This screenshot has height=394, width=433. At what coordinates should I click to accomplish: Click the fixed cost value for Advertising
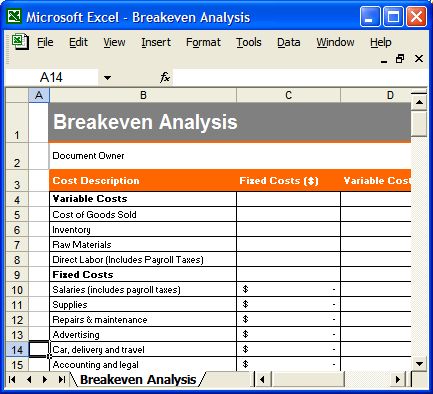[x=288, y=334]
